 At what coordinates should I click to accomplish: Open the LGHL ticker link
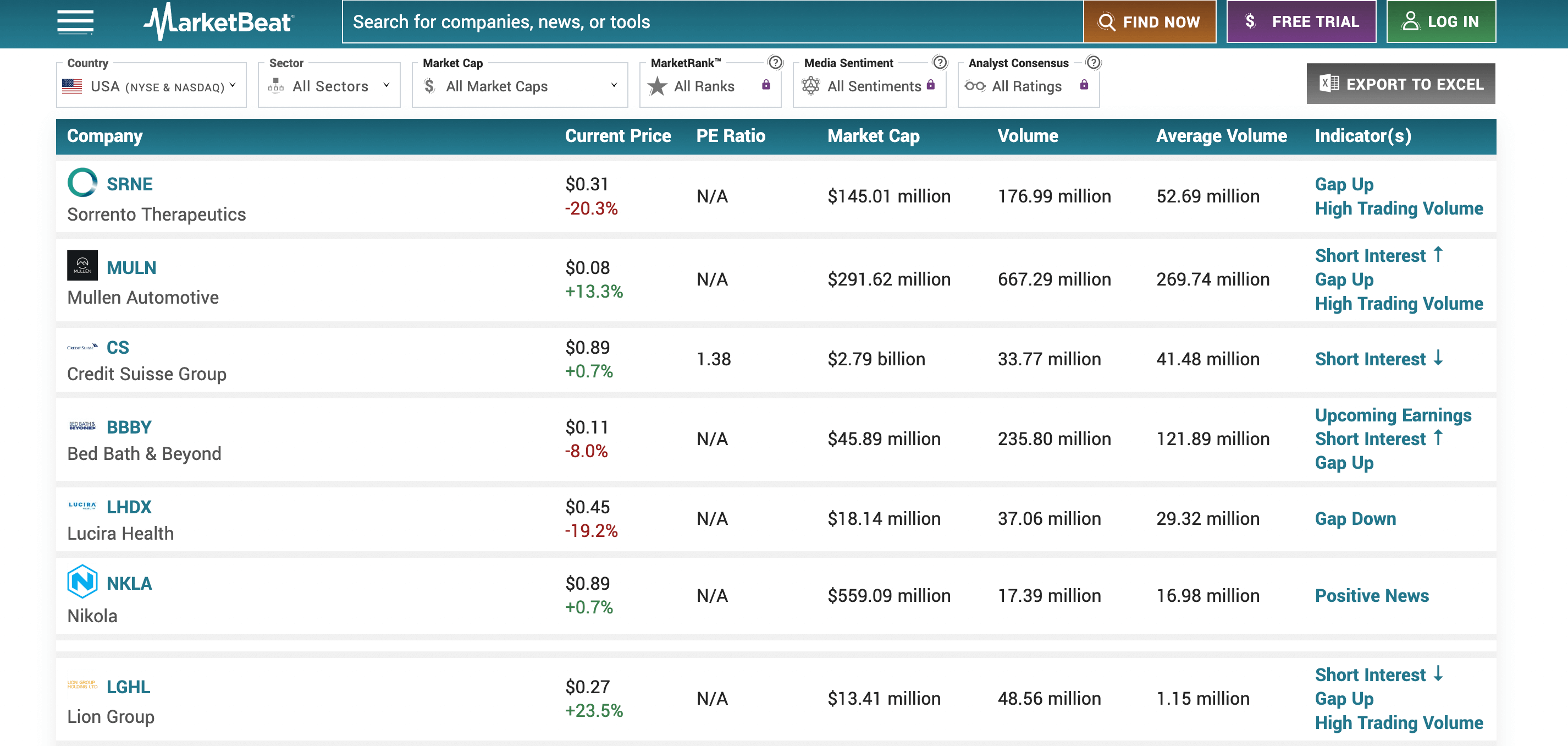128,687
